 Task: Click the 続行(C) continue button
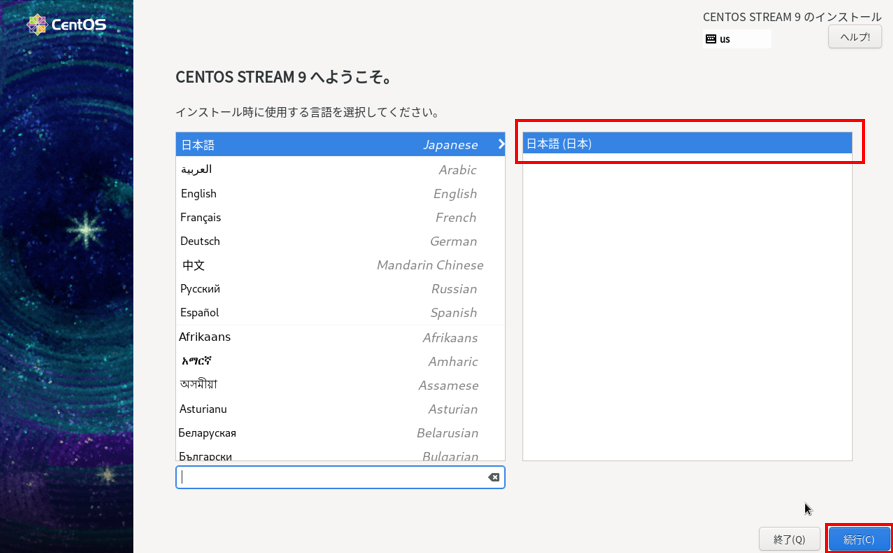(x=859, y=539)
